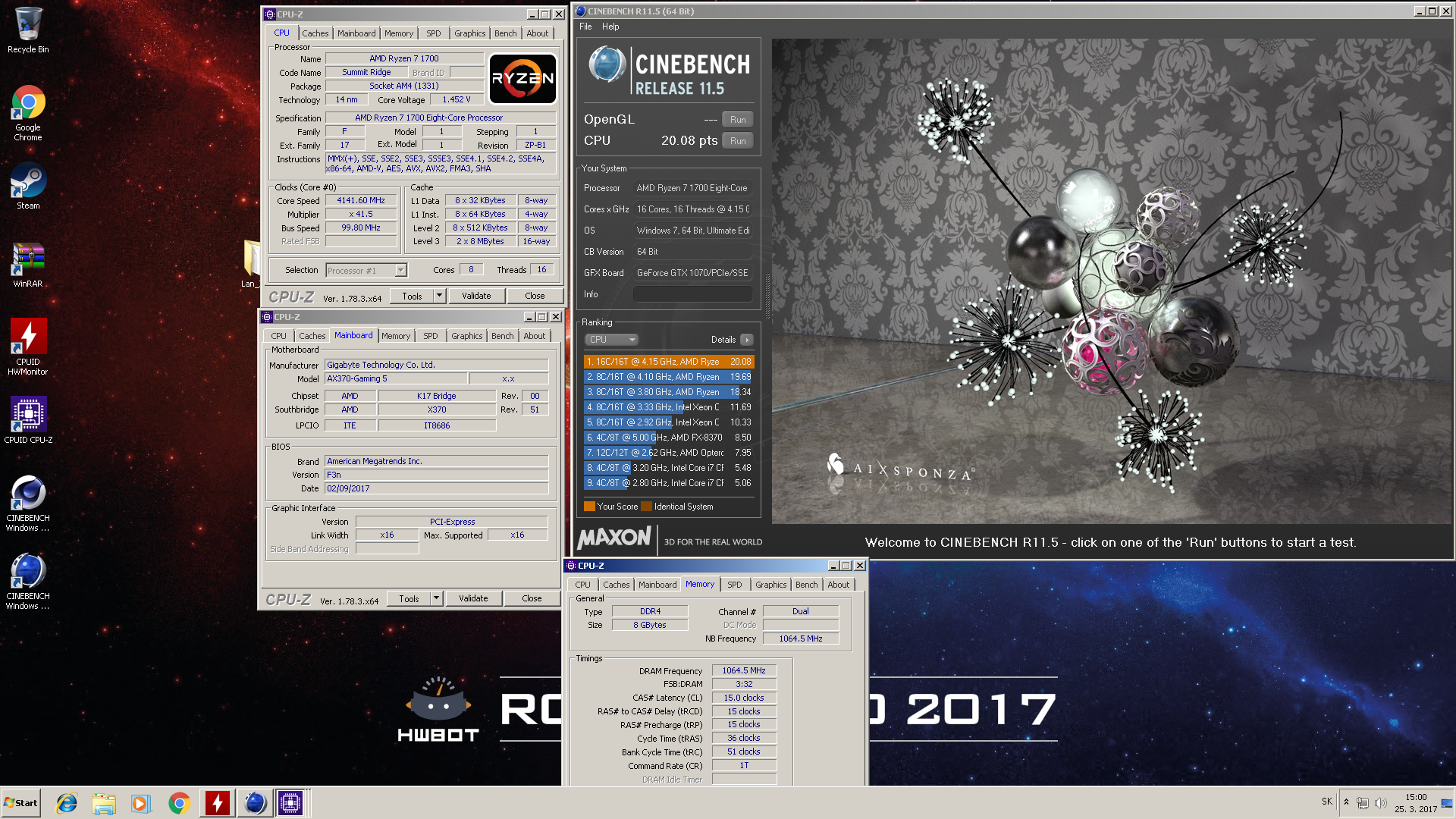Viewport: 1456px width, 819px height.
Task: Open the upper CINEBENCH Windows desktop shortcut
Action: 28,504
